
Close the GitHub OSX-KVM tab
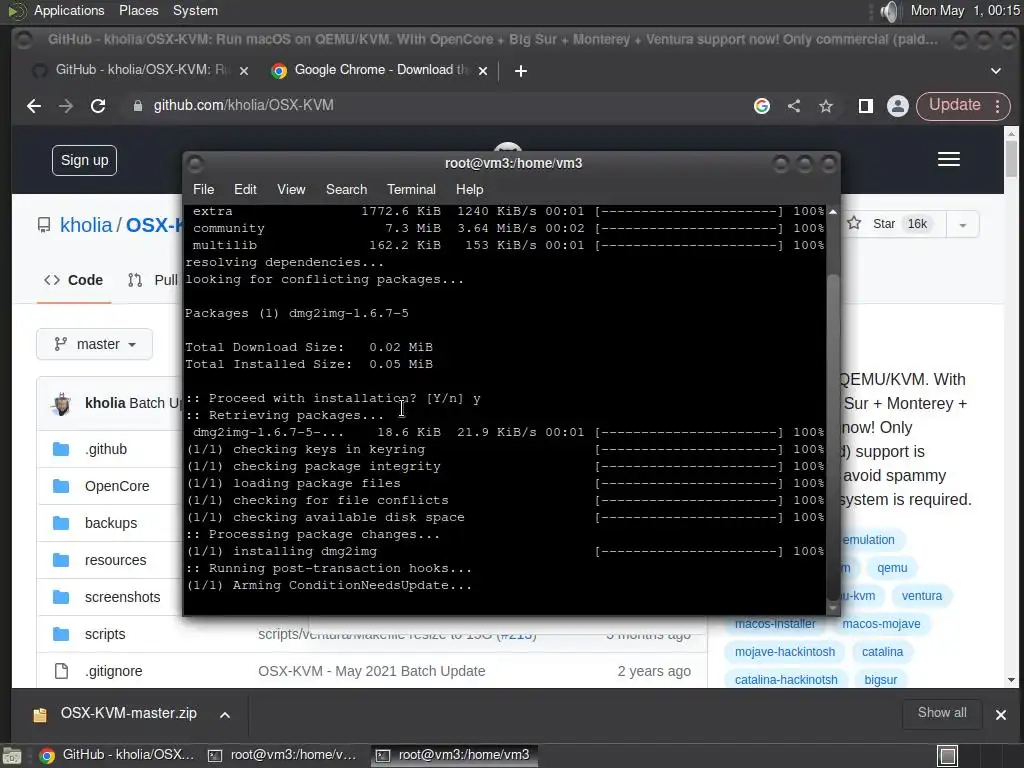click(x=244, y=71)
